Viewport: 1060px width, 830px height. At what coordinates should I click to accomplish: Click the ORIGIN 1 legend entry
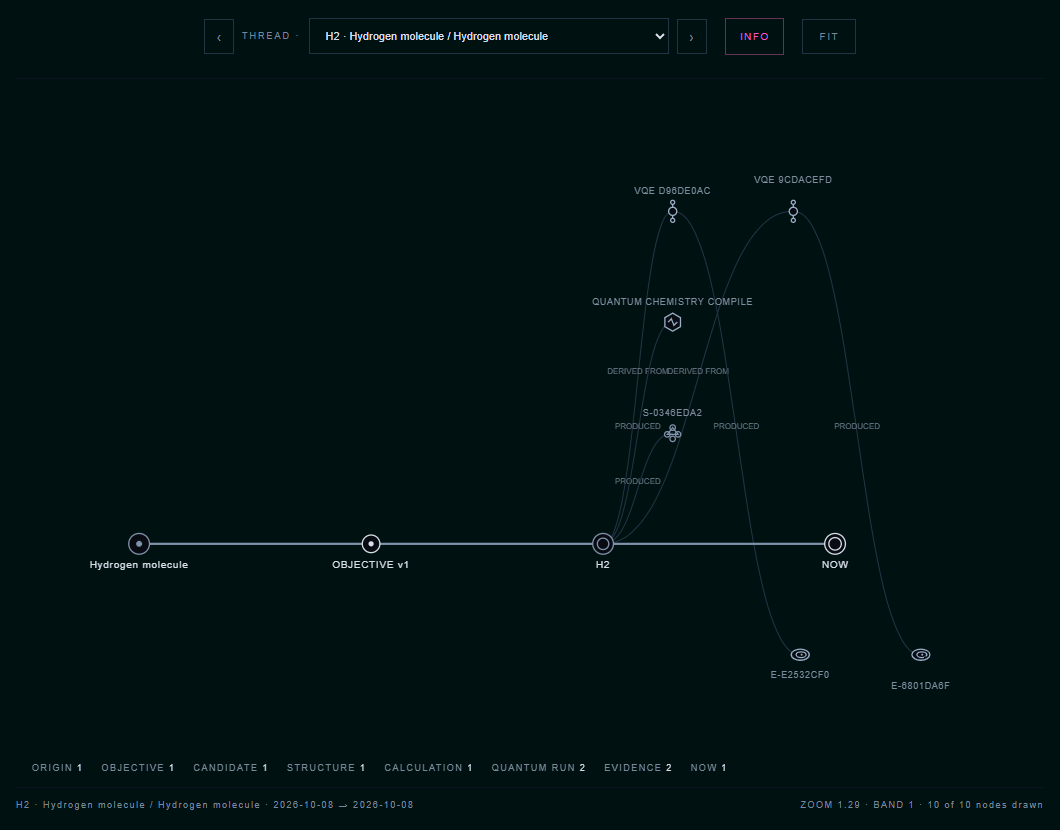[x=57, y=768]
